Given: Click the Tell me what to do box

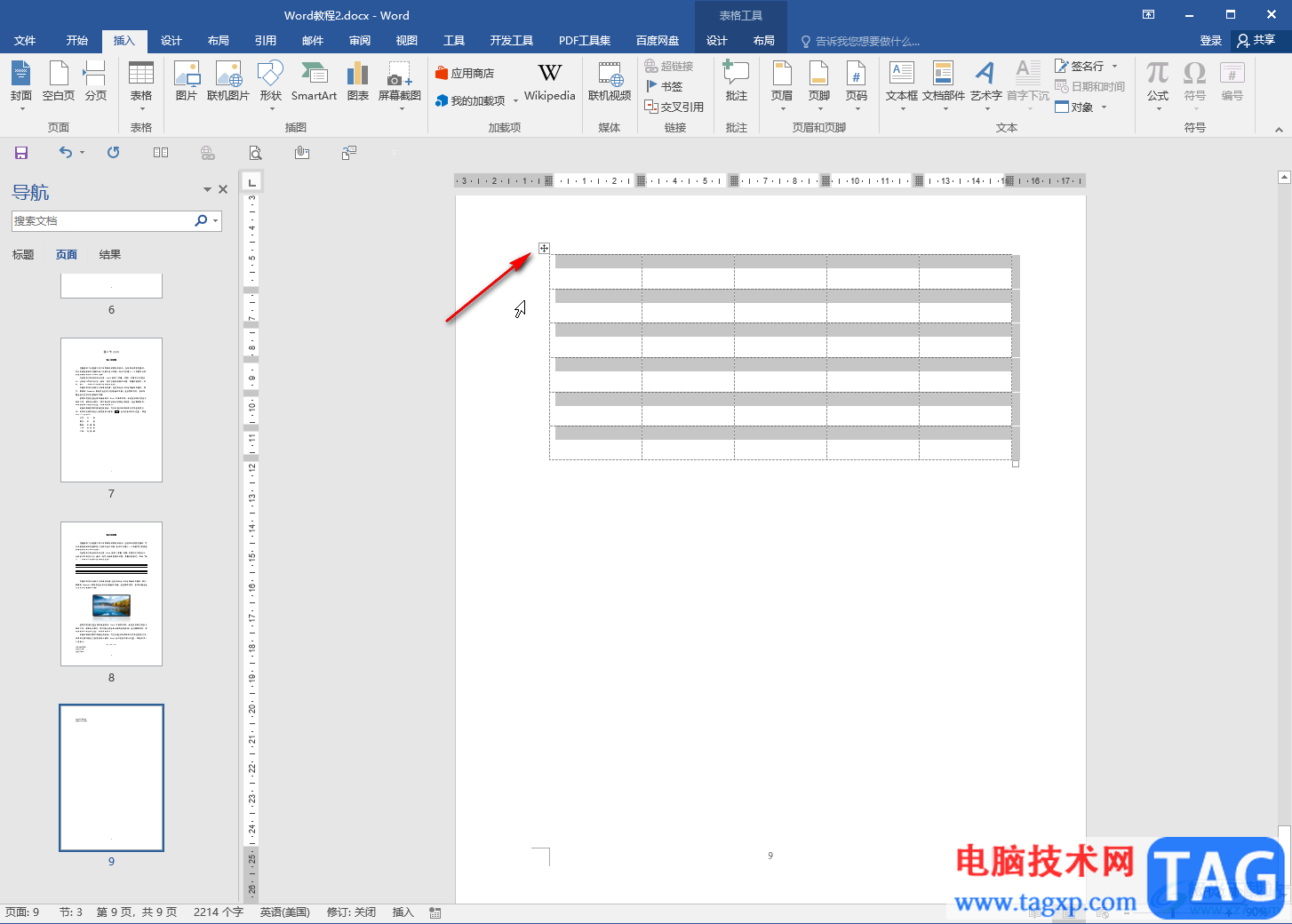Looking at the screenshot, I should (860, 41).
